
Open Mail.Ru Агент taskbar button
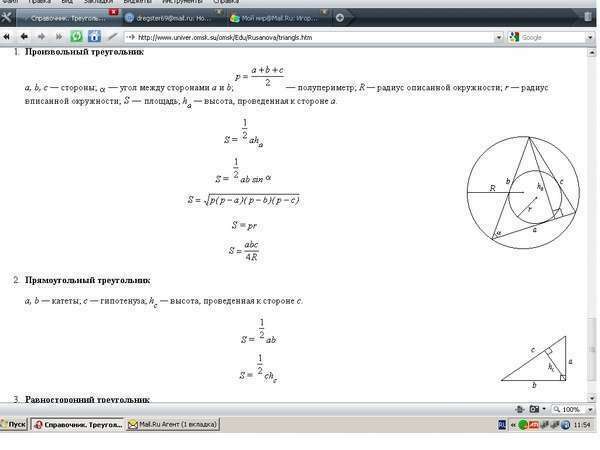coord(173,424)
